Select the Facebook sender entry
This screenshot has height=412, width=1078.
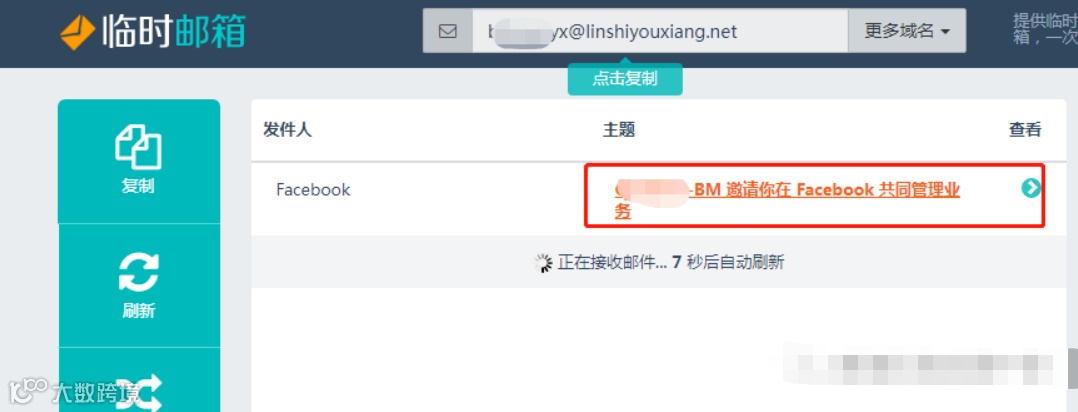tap(313, 189)
